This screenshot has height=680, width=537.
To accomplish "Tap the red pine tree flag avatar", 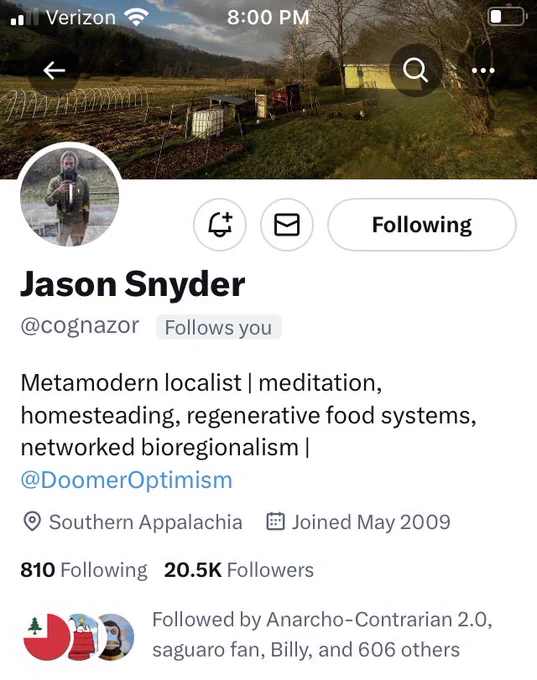I will coord(46,637).
